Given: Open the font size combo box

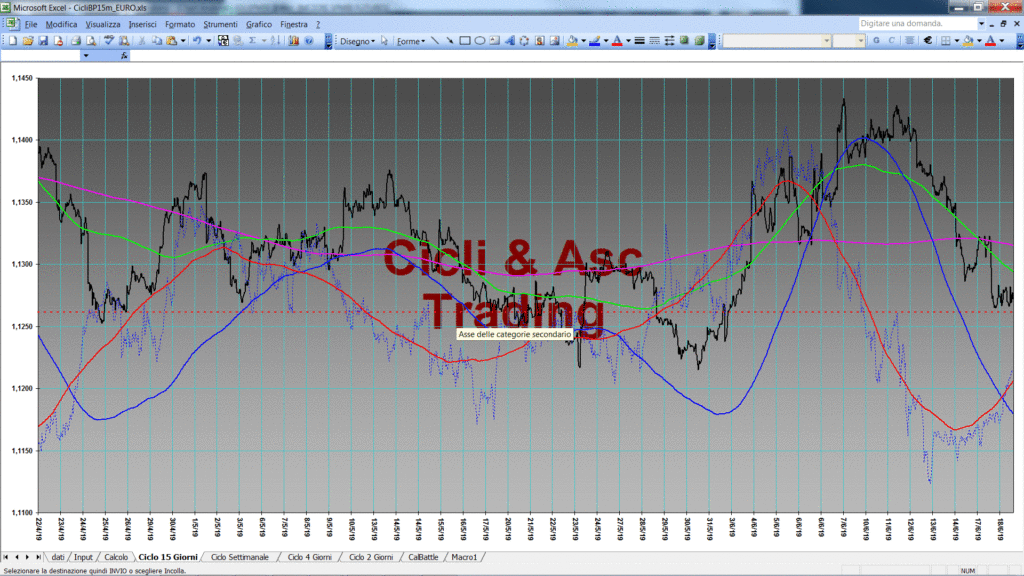Looking at the screenshot, I should pyautogui.click(x=849, y=41).
